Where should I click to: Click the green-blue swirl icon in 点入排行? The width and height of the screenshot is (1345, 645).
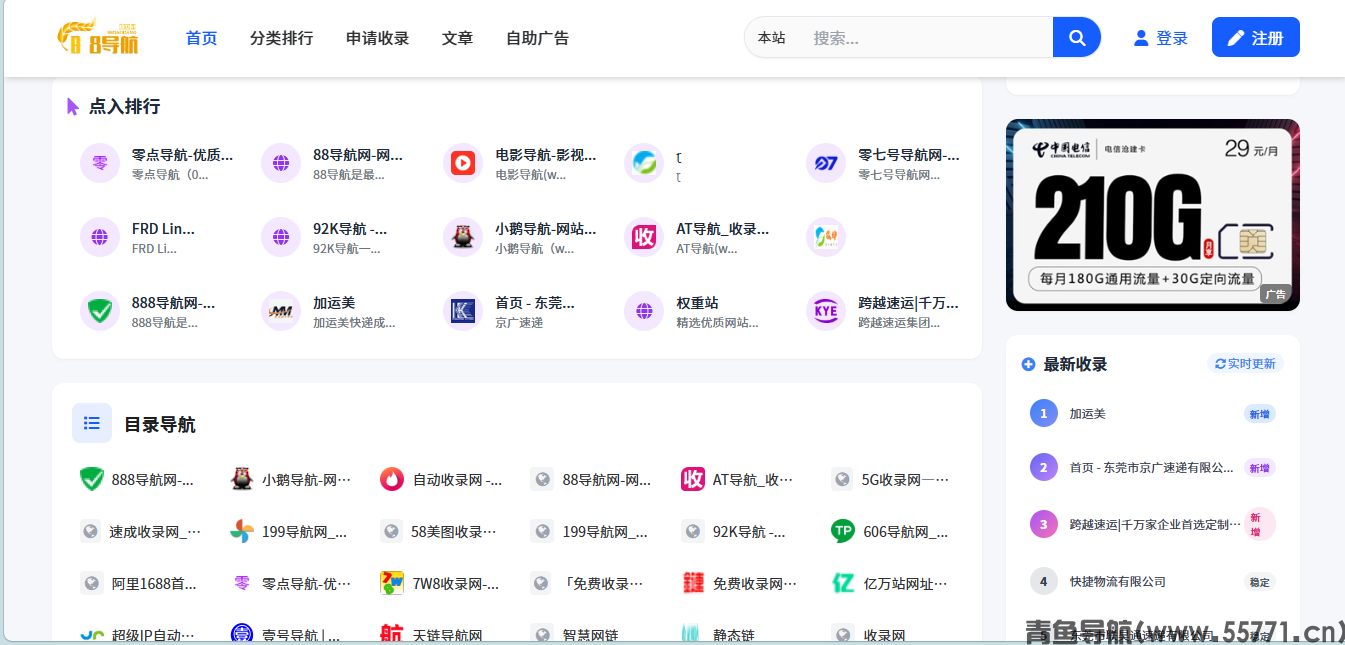644,163
